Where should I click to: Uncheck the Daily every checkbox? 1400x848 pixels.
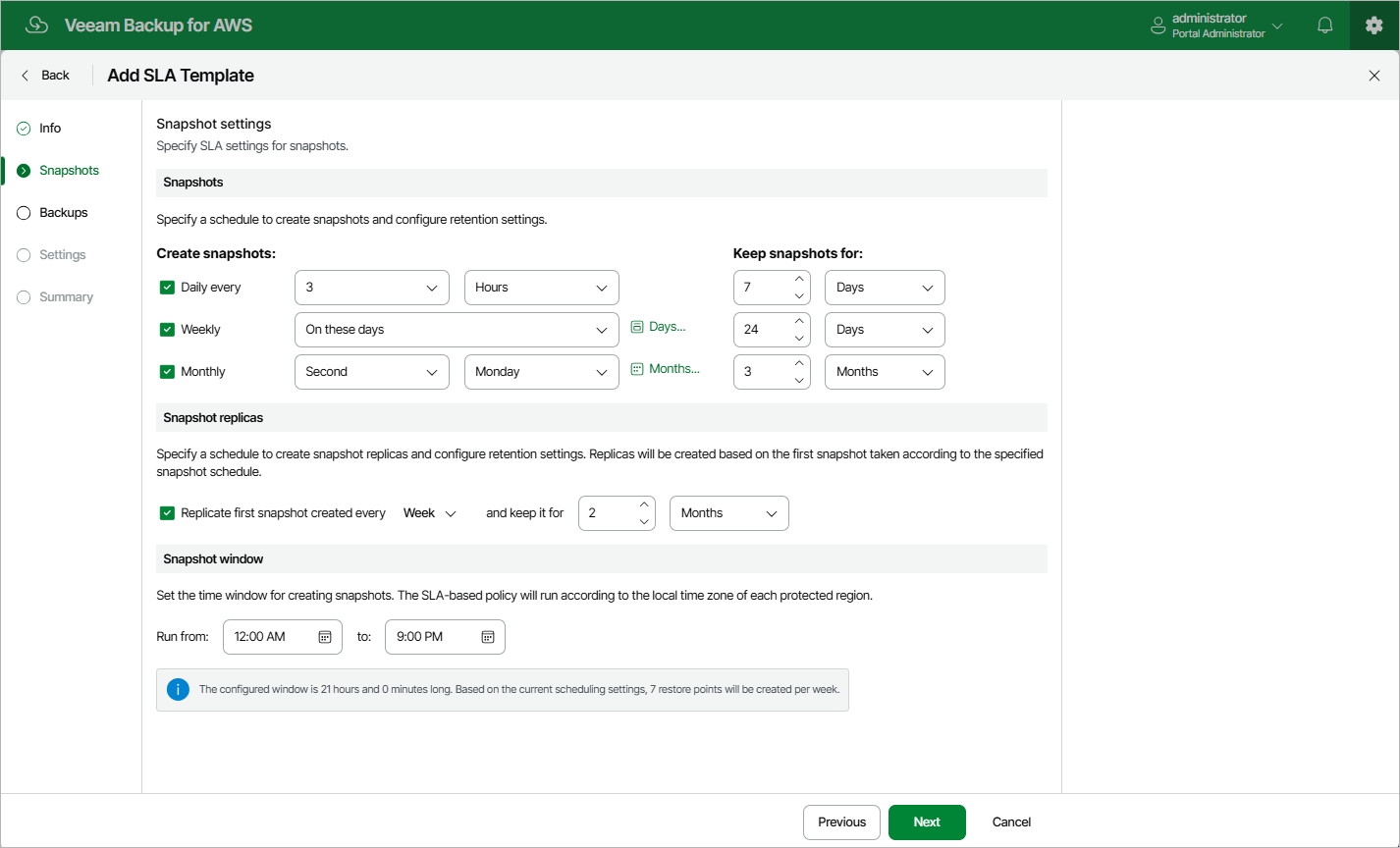coord(167,288)
